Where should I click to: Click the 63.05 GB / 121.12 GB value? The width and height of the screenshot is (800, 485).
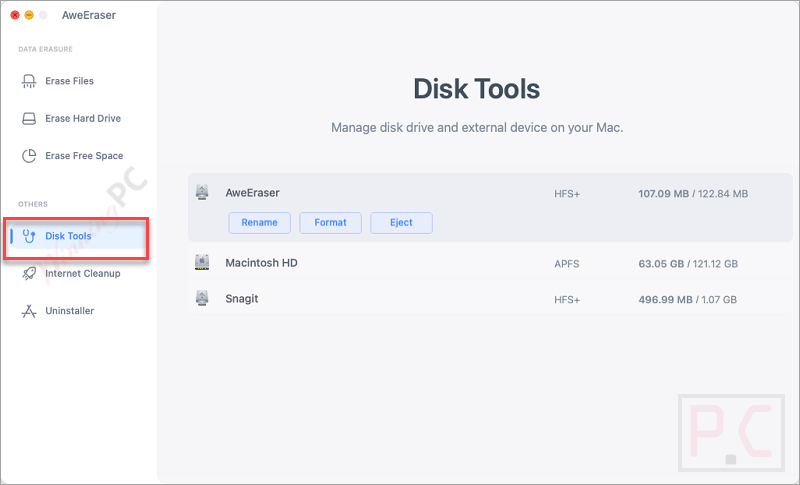pyautogui.click(x=688, y=264)
